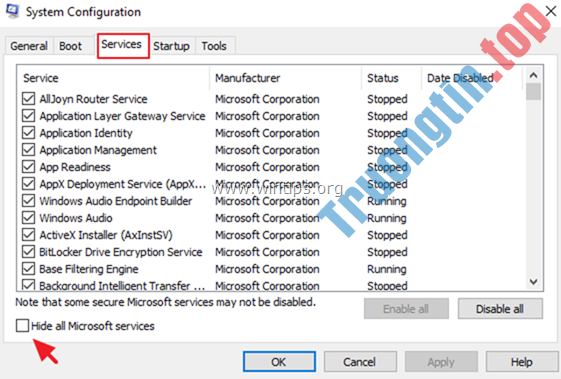Toggle Windows Audio Endpoint Builder checkbox
Viewport: 561px width, 379px height.
[x=29, y=201]
